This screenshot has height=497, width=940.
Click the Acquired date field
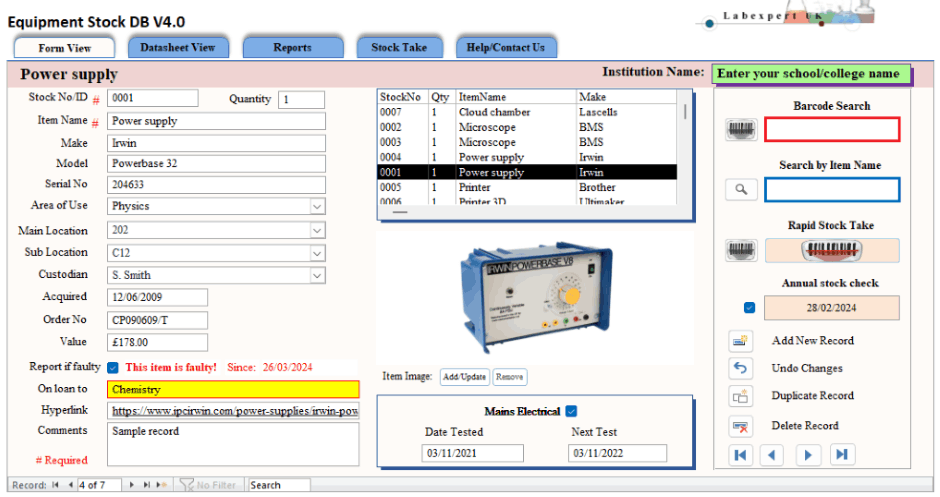pos(158,297)
